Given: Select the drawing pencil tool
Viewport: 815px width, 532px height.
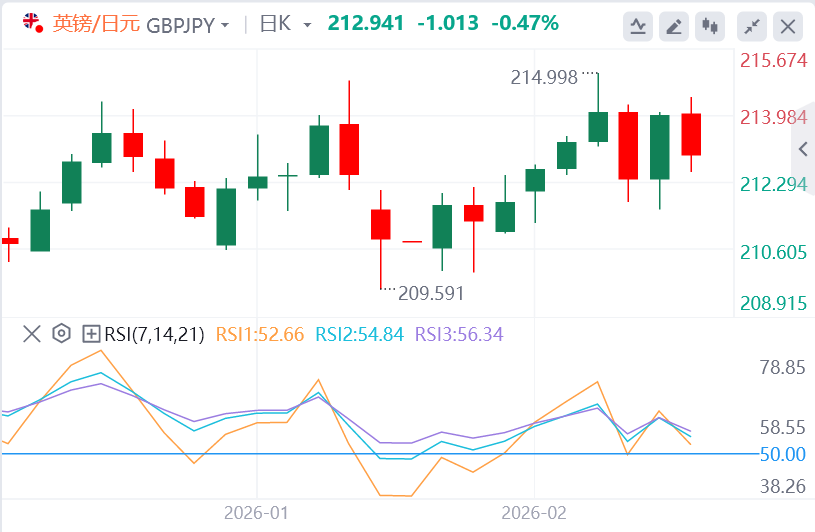Looking at the screenshot, I should click(675, 26).
